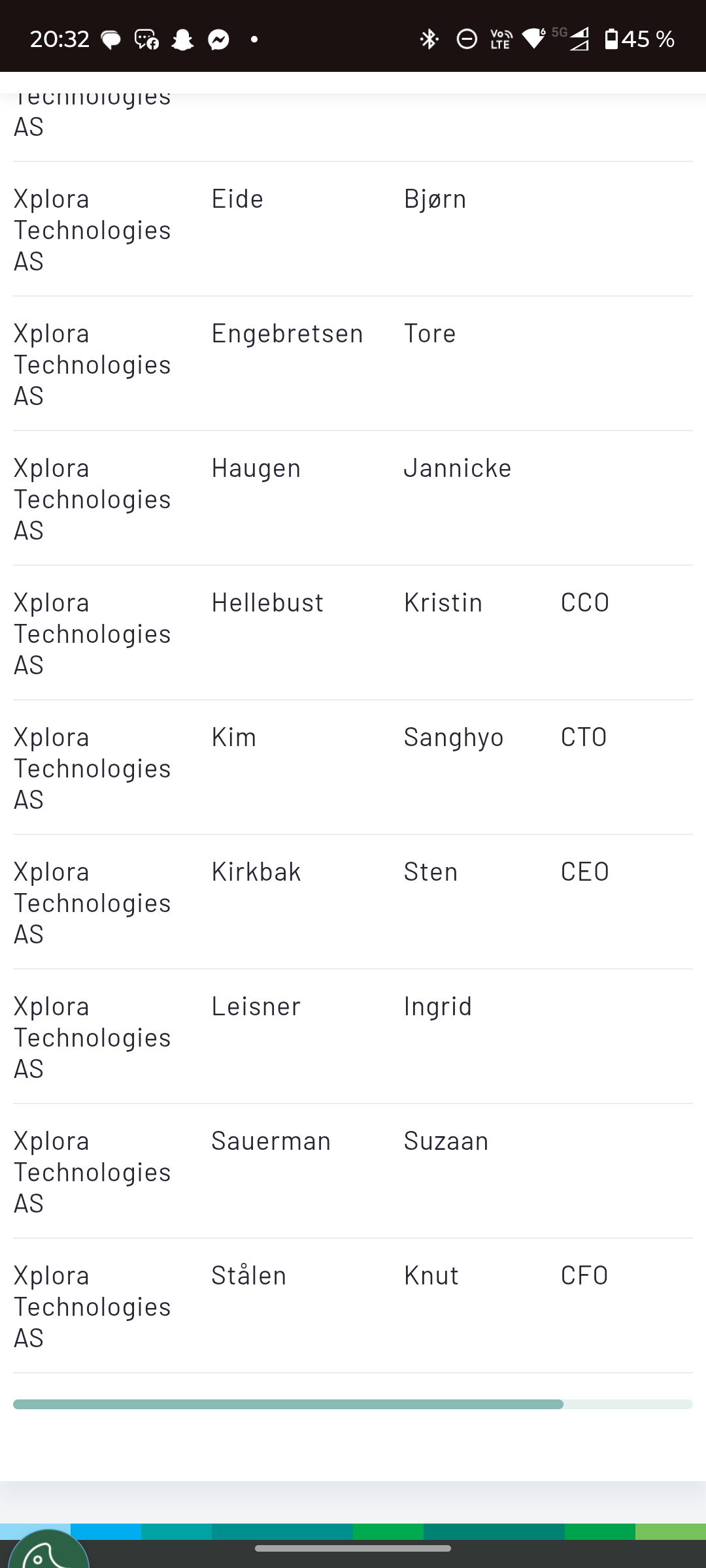Click the CTO title cell
The width and height of the screenshot is (706, 1568).
pyautogui.click(x=584, y=737)
